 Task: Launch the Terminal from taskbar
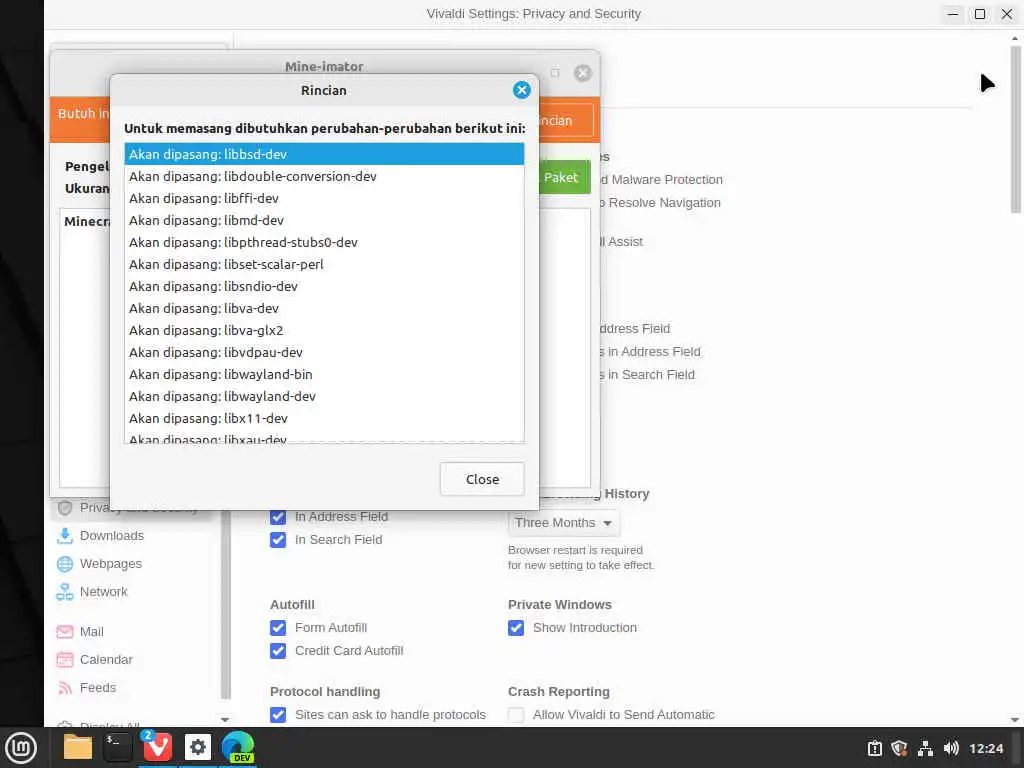point(118,747)
